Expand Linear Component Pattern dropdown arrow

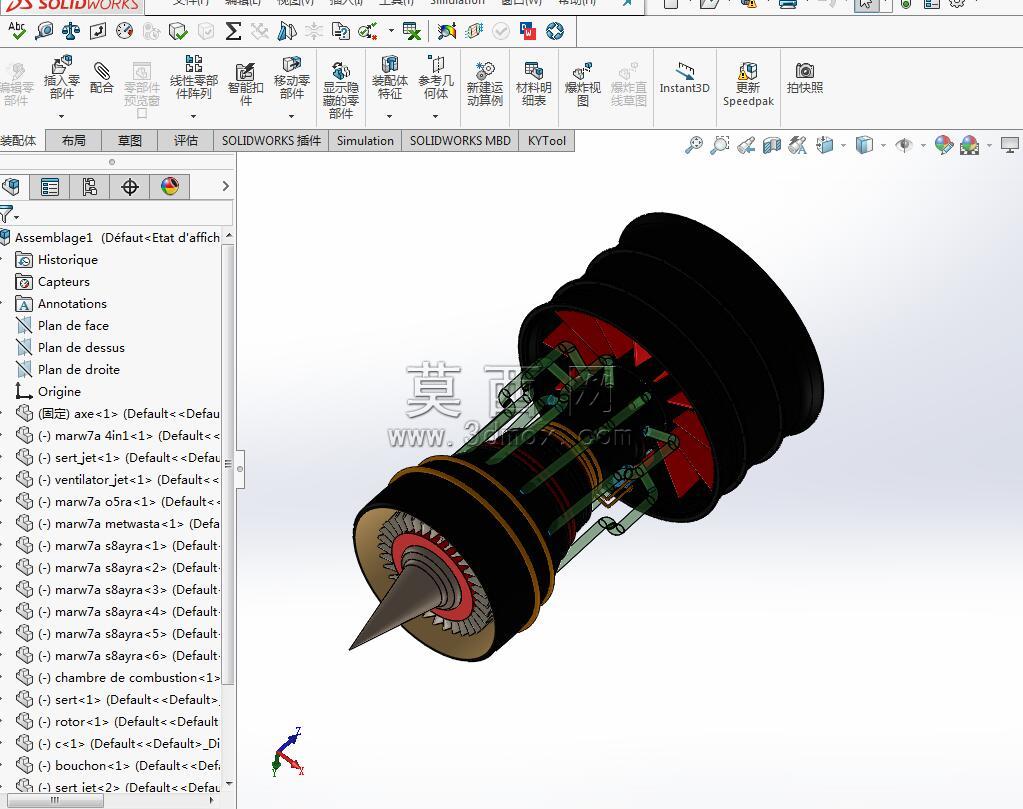194,116
